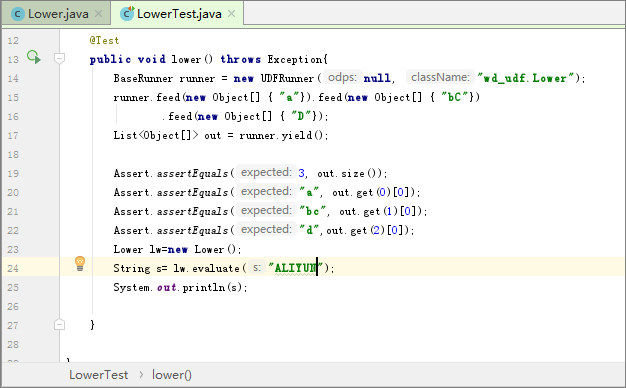Click the "ALIYUN" string on line 24
626x388 pixels.
tap(296, 268)
